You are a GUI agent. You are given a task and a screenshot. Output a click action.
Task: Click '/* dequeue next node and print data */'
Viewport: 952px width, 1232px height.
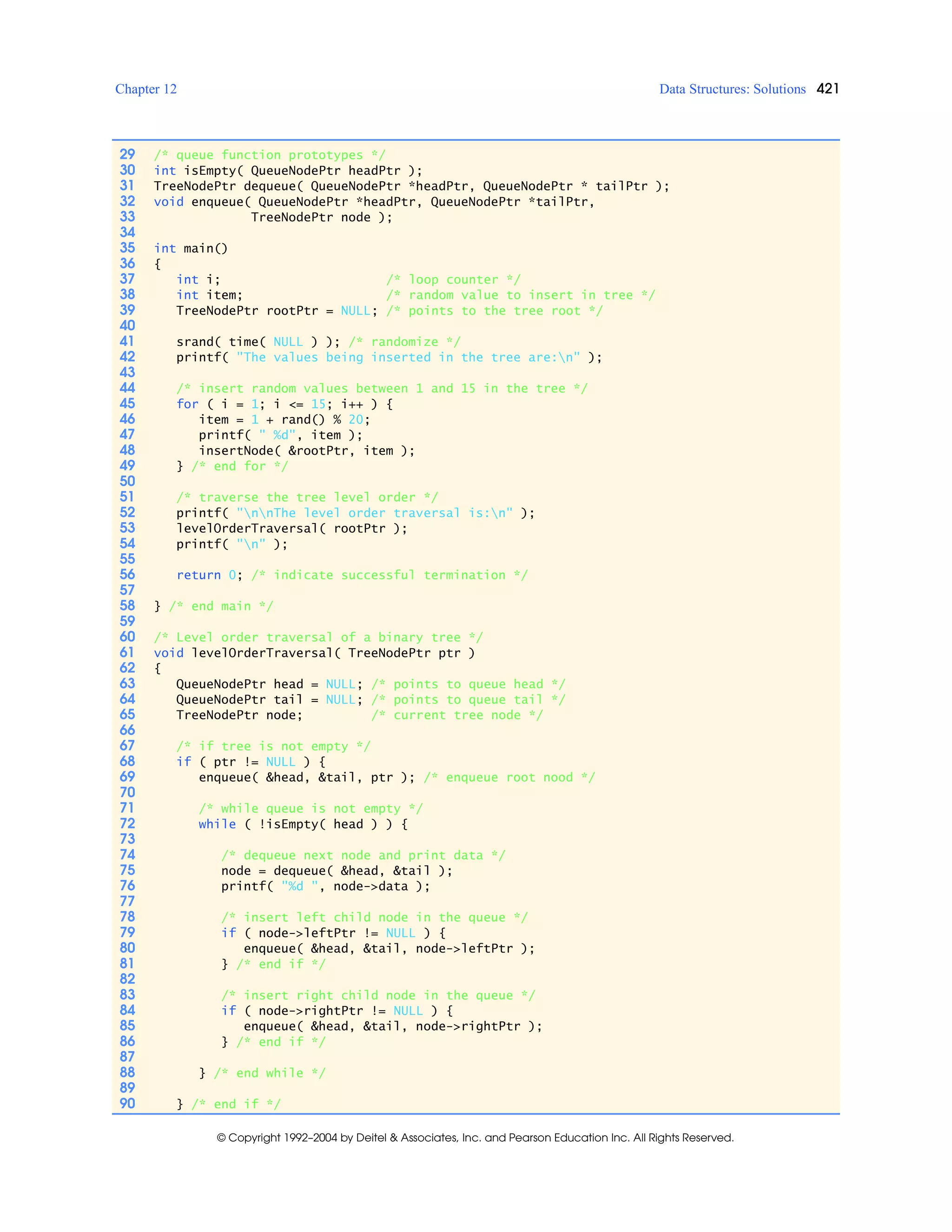(363, 855)
